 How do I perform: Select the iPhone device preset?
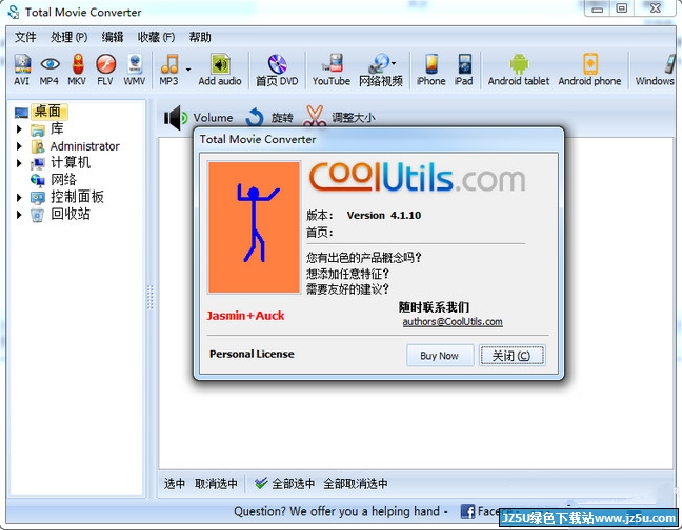[x=431, y=70]
